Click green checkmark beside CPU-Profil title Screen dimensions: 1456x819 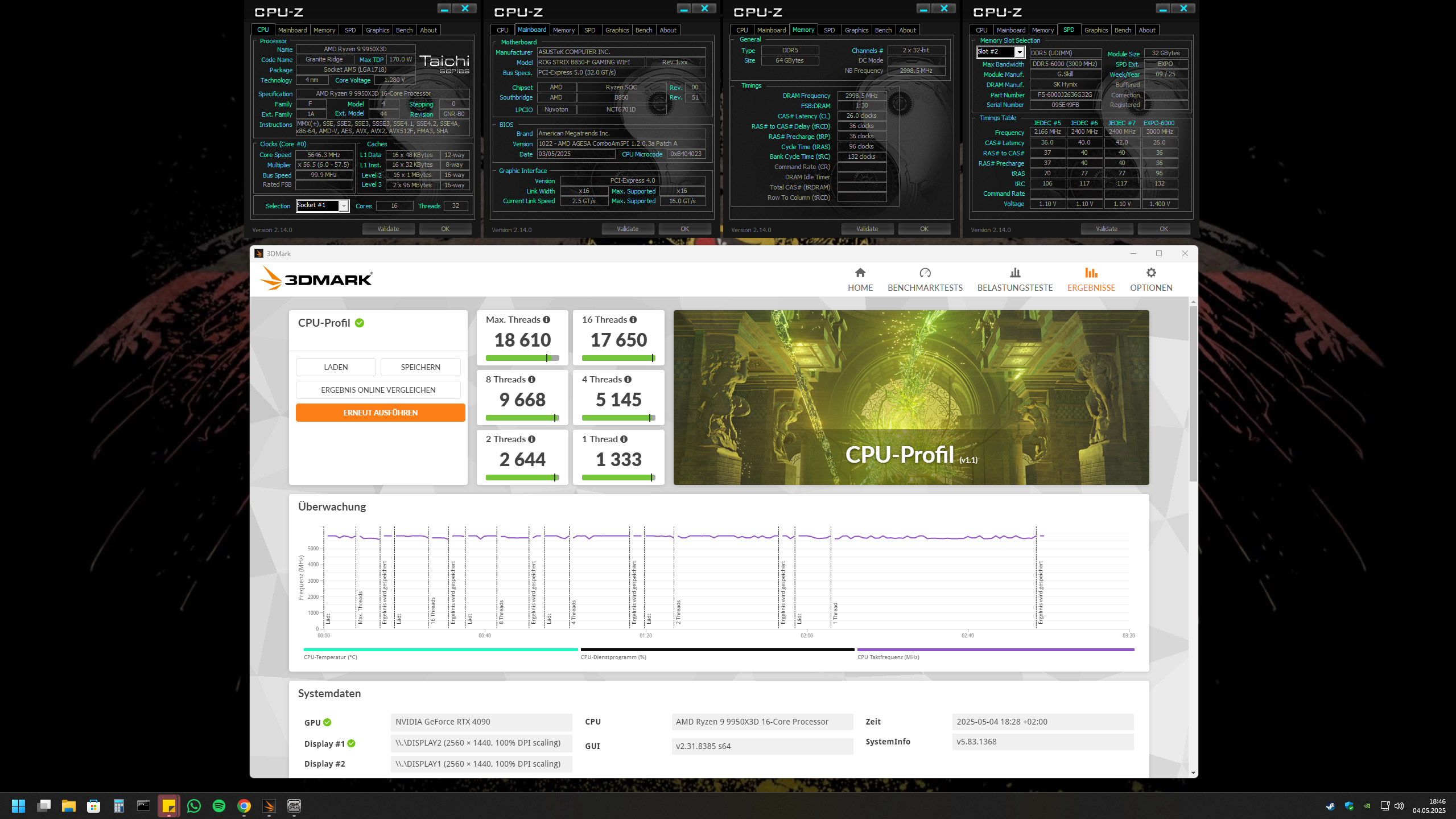pyautogui.click(x=360, y=323)
